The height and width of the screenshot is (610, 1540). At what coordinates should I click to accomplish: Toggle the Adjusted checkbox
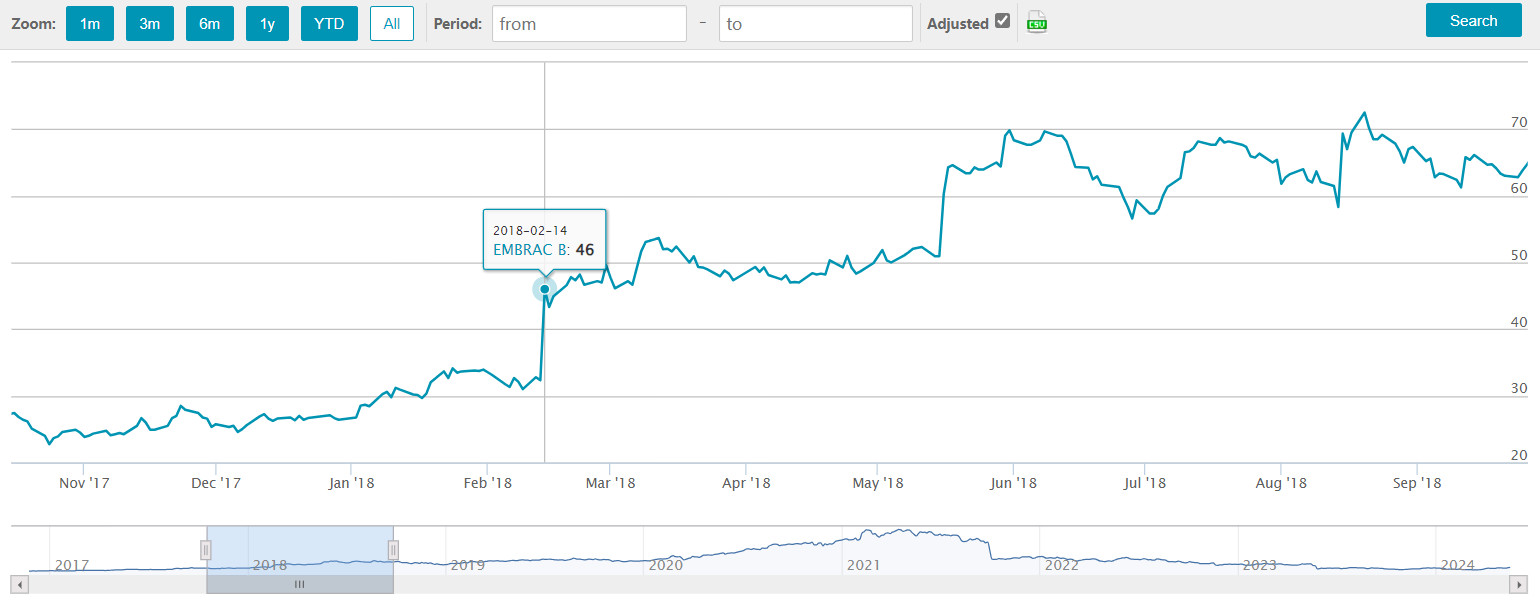click(1003, 22)
